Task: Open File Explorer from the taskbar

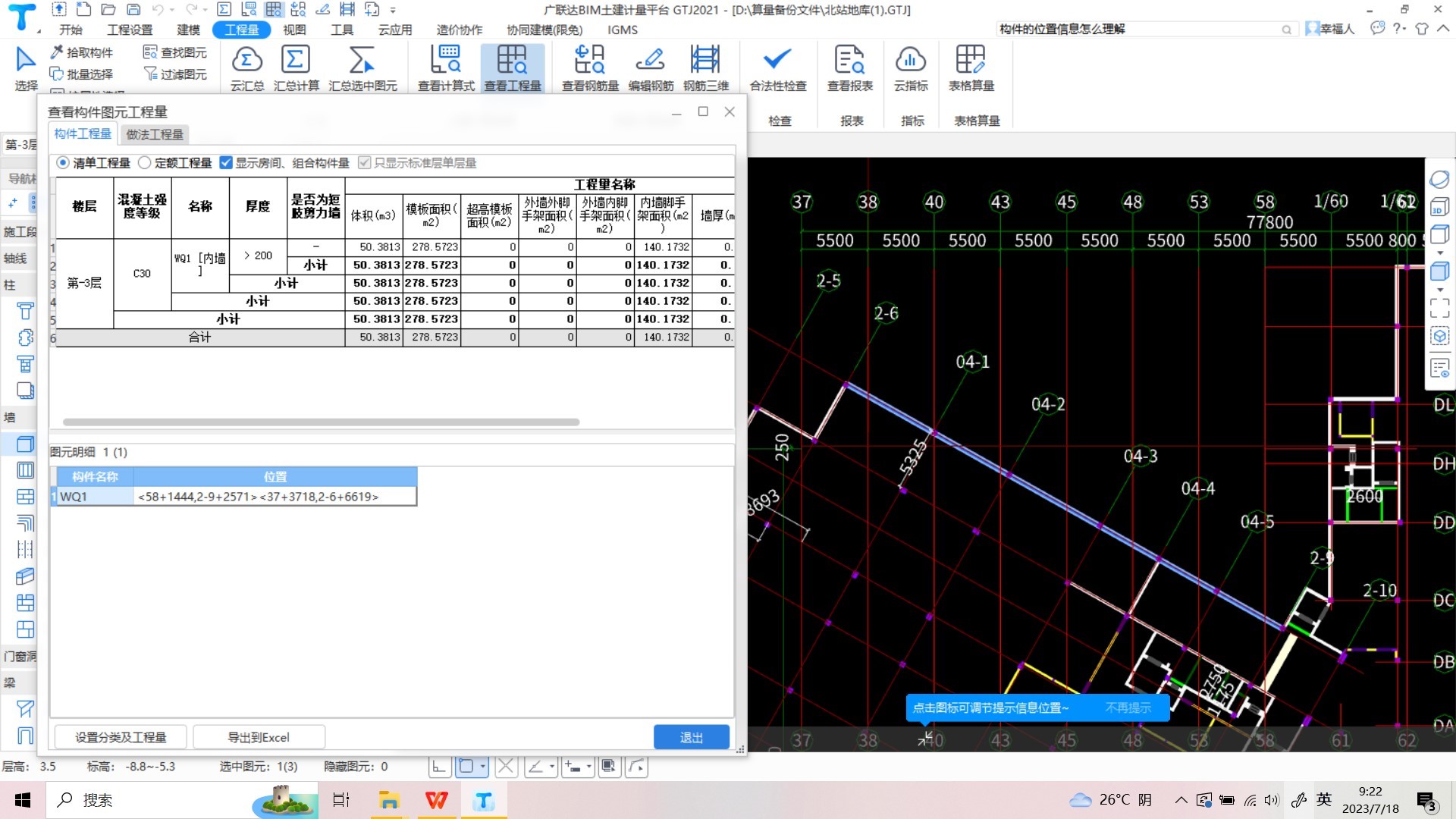Action: click(388, 800)
